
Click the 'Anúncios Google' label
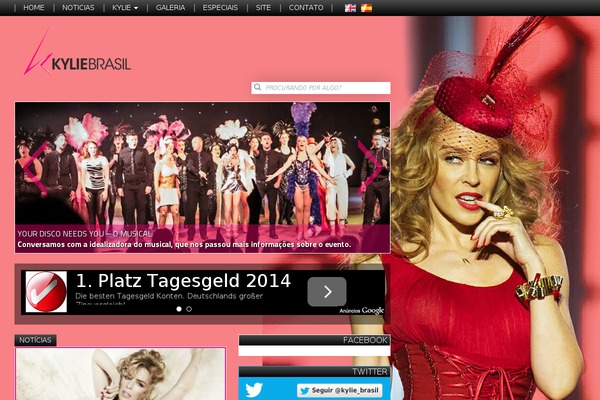click(x=362, y=310)
